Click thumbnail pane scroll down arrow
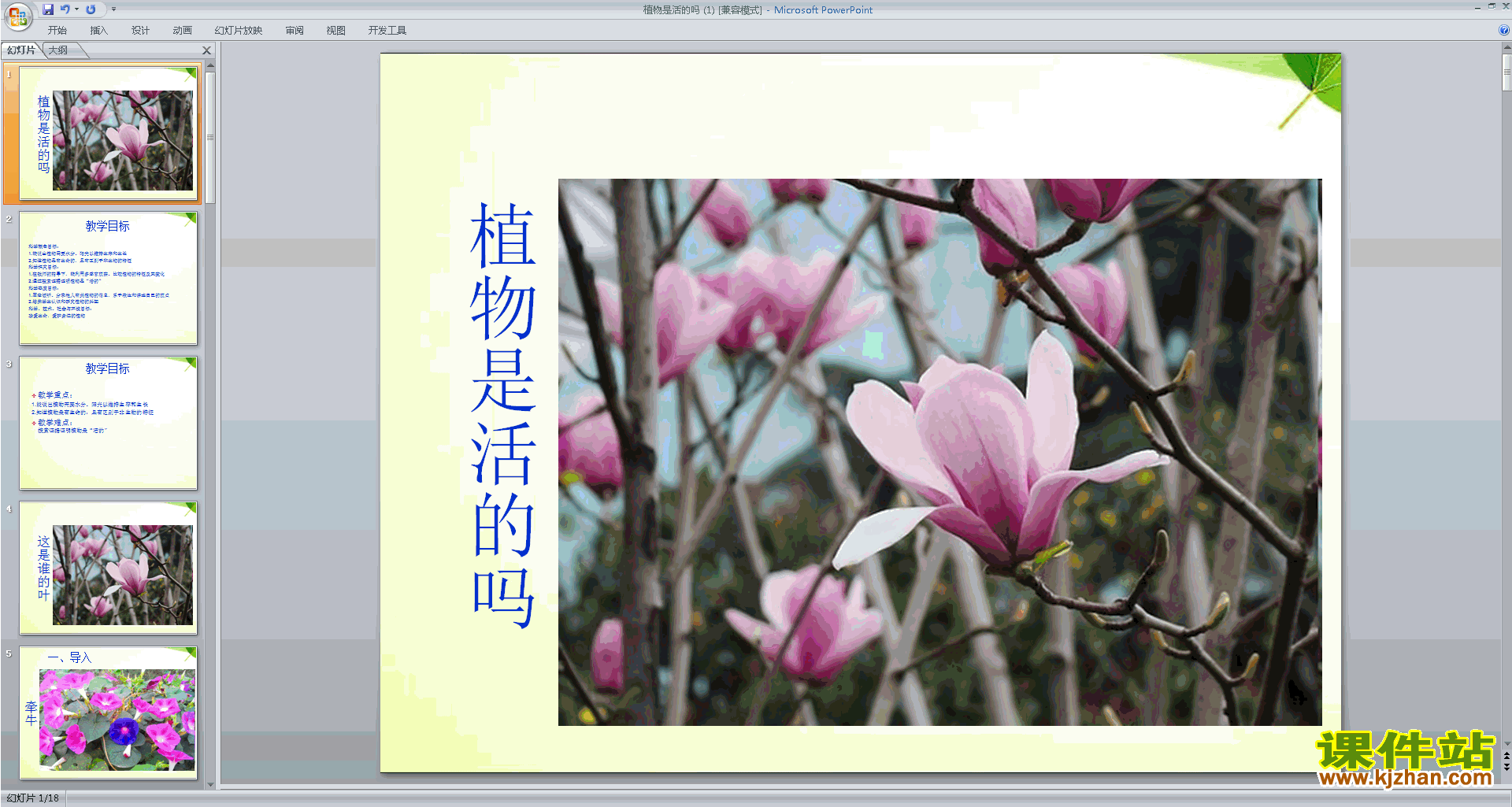This screenshot has width=1512, height=807. (x=210, y=784)
